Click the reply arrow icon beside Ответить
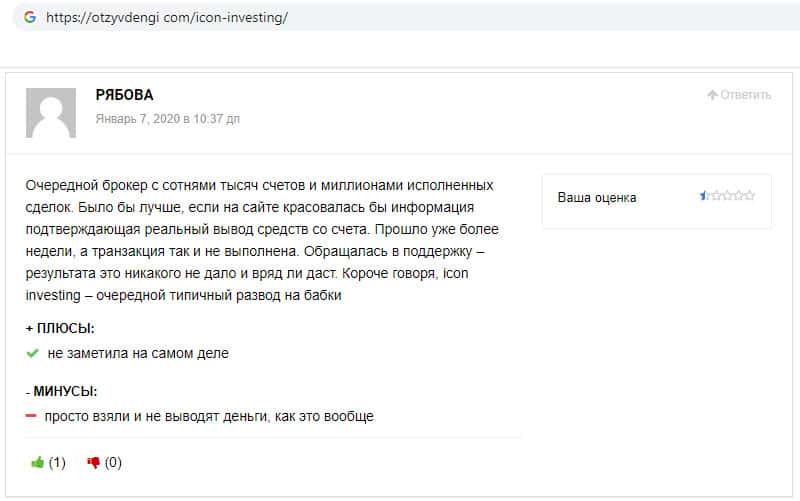The height and width of the screenshot is (501, 800). point(712,95)
